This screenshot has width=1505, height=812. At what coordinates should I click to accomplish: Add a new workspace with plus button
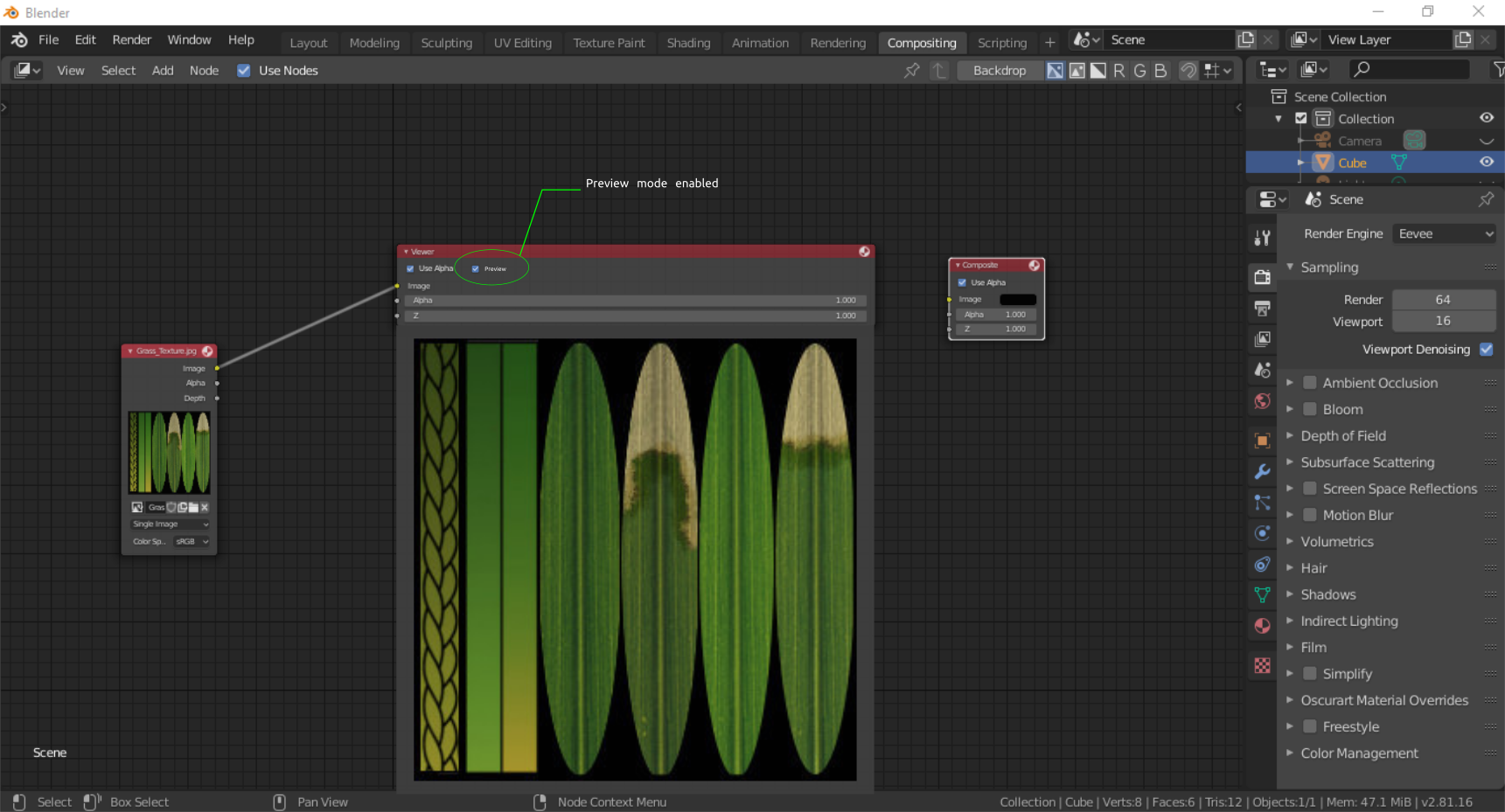1050,42
